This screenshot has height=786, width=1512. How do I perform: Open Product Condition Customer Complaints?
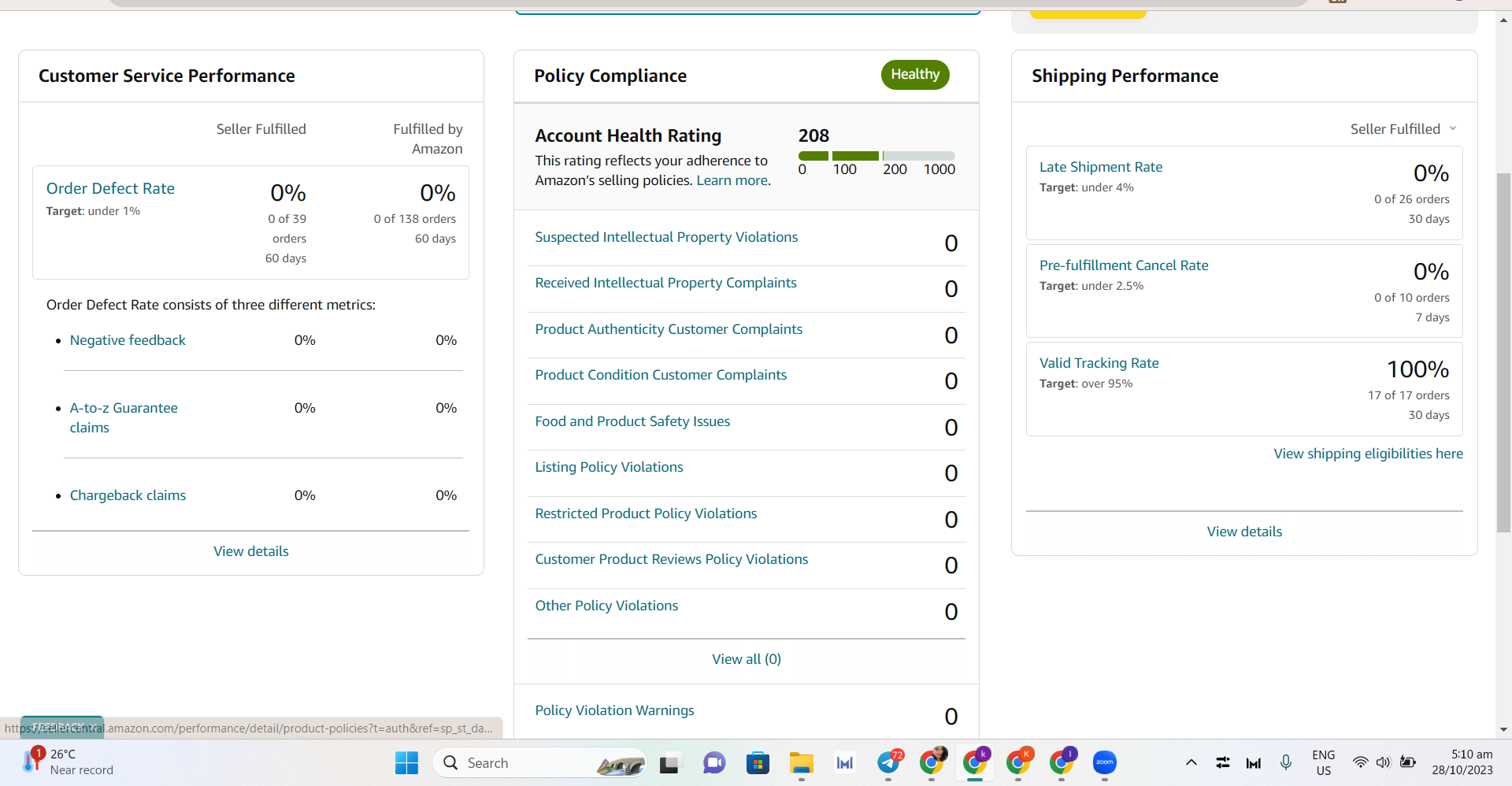661,375
